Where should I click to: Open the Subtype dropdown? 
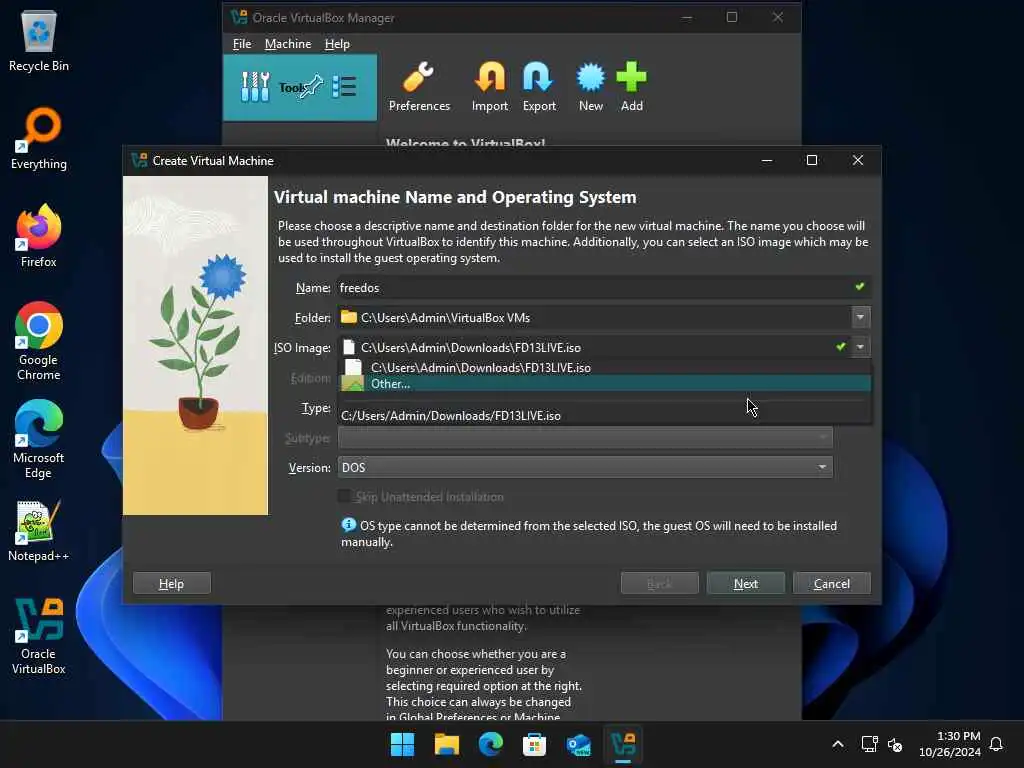(x=585, y=438)
